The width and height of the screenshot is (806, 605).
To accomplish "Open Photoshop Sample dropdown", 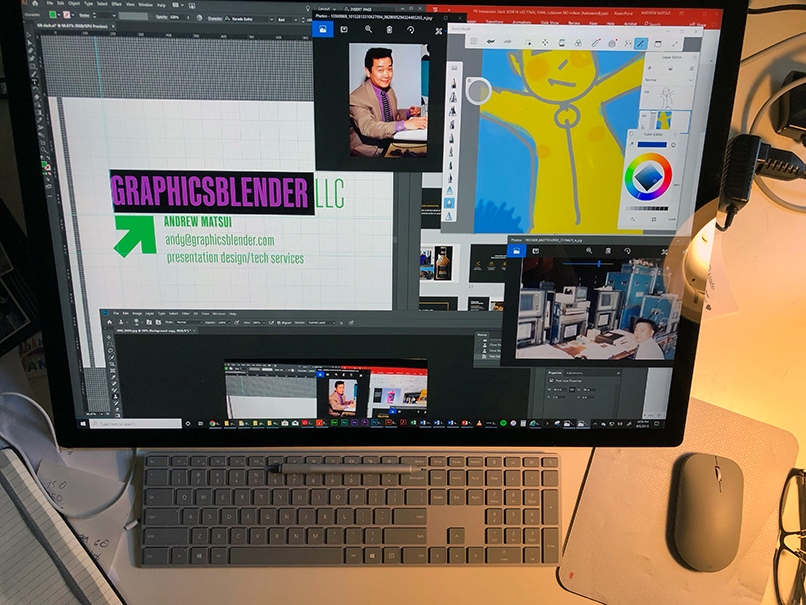I will pyautogui.click(x=321, y=323).
